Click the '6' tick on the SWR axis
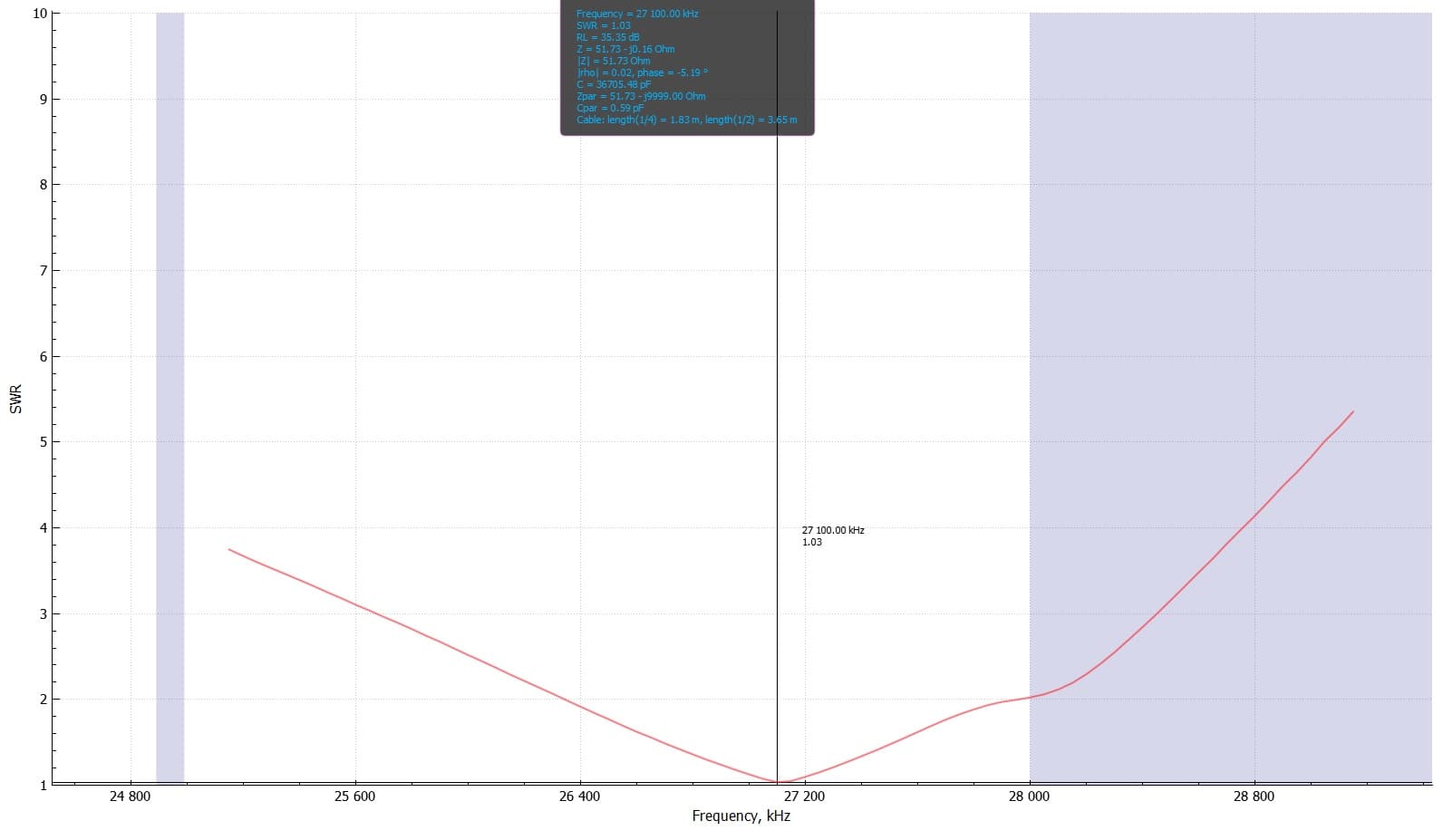Image resolution: width=1443 pixels, height=840 pixels. [44, 357]
